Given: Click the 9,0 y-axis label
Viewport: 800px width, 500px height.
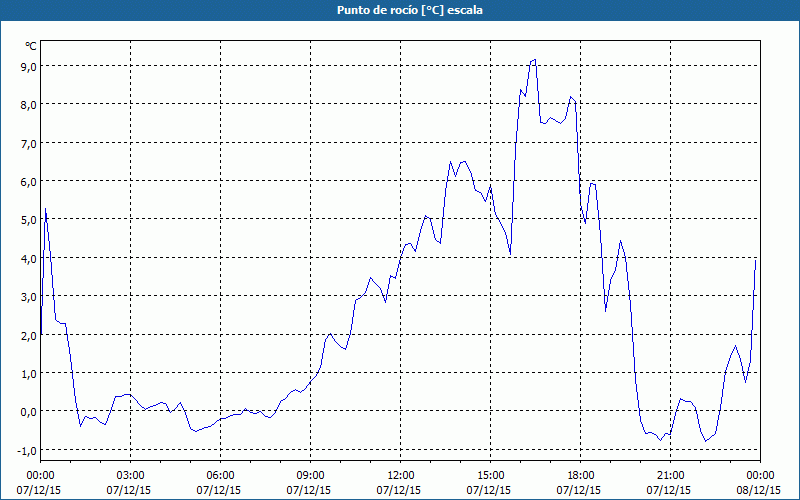Looking at the screenshot, I should [28, 66].
